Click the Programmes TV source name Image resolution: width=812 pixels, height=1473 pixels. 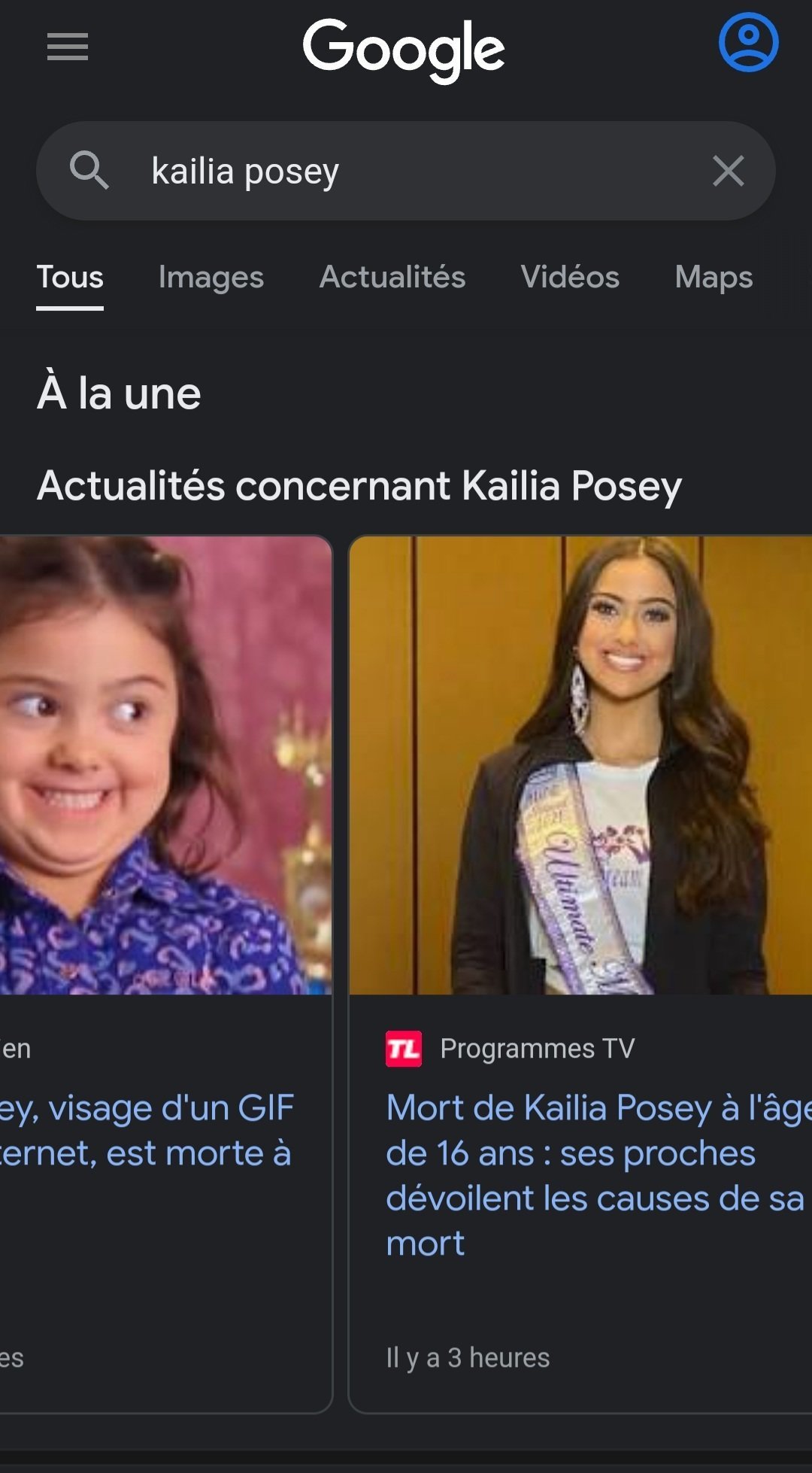tap(538, 1049)
